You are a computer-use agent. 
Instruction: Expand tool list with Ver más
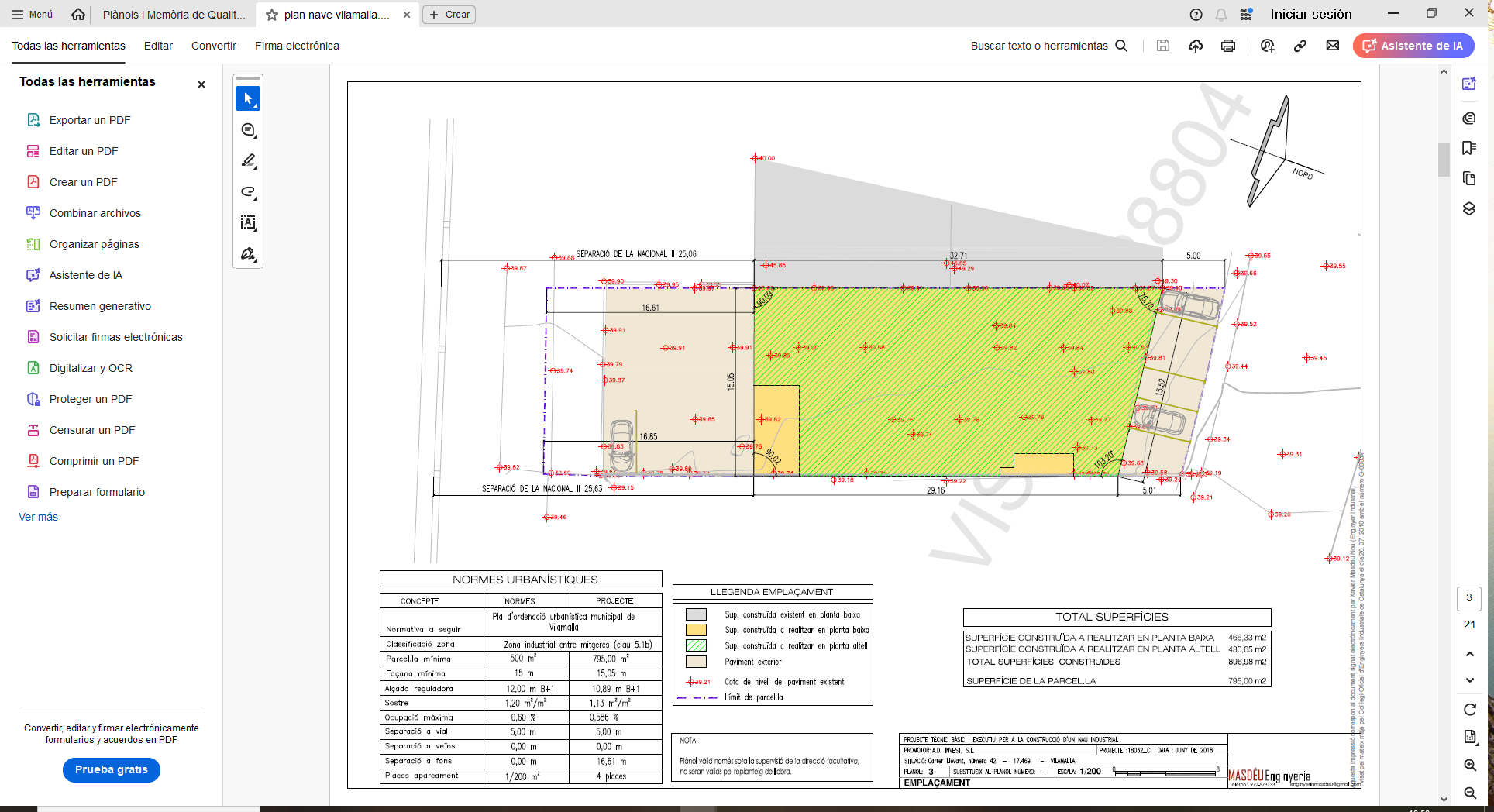pos(38,517)
